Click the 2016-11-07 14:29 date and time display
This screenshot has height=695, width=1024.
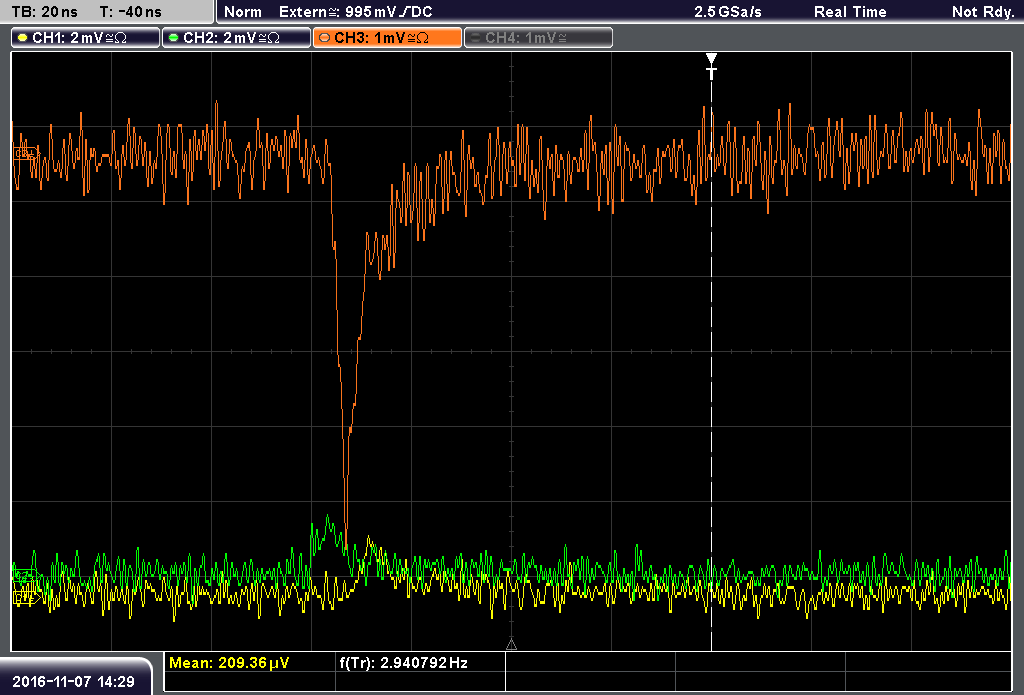click(73, 682)
